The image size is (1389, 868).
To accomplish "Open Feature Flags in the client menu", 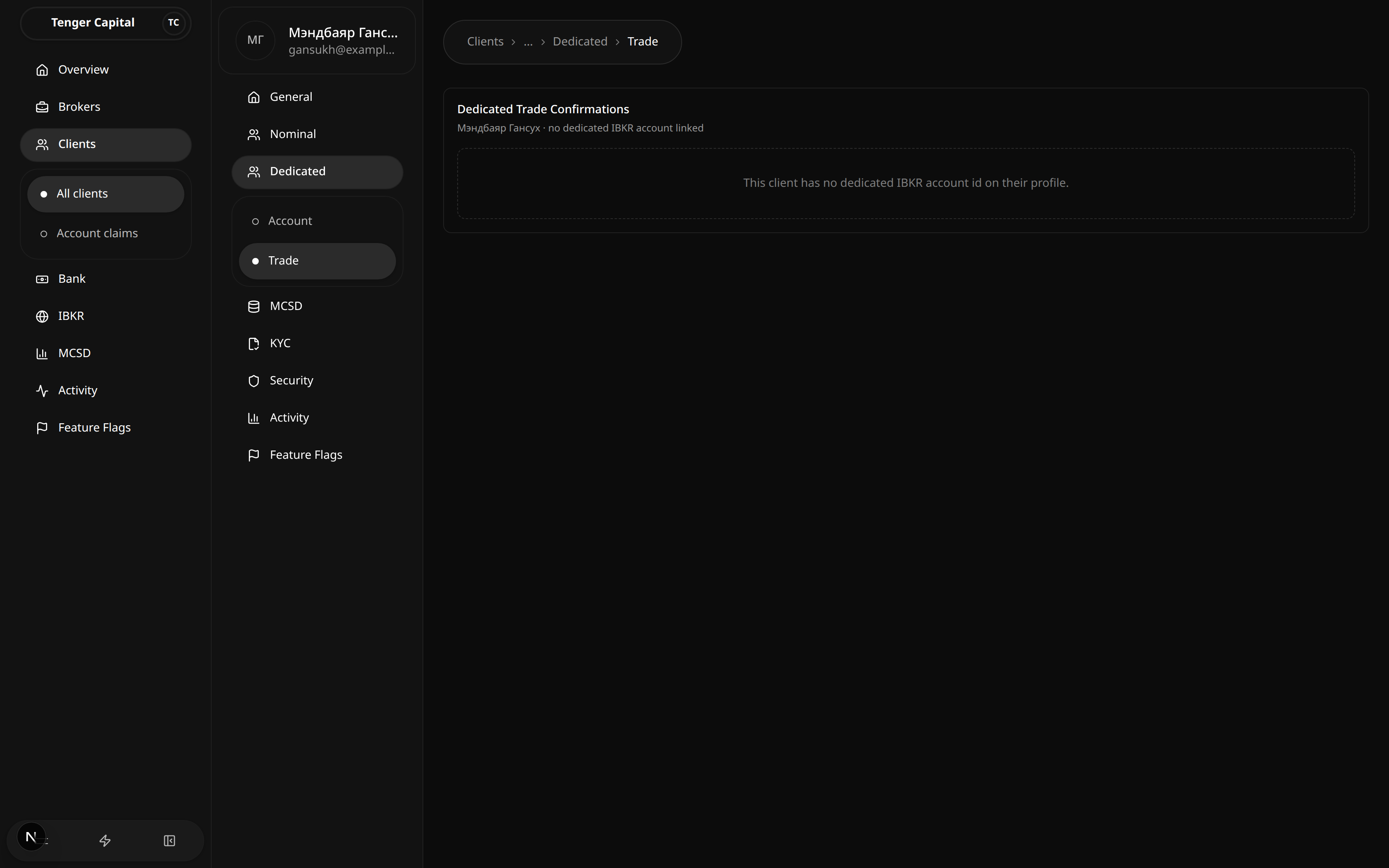I will click(x=317, y=455).
